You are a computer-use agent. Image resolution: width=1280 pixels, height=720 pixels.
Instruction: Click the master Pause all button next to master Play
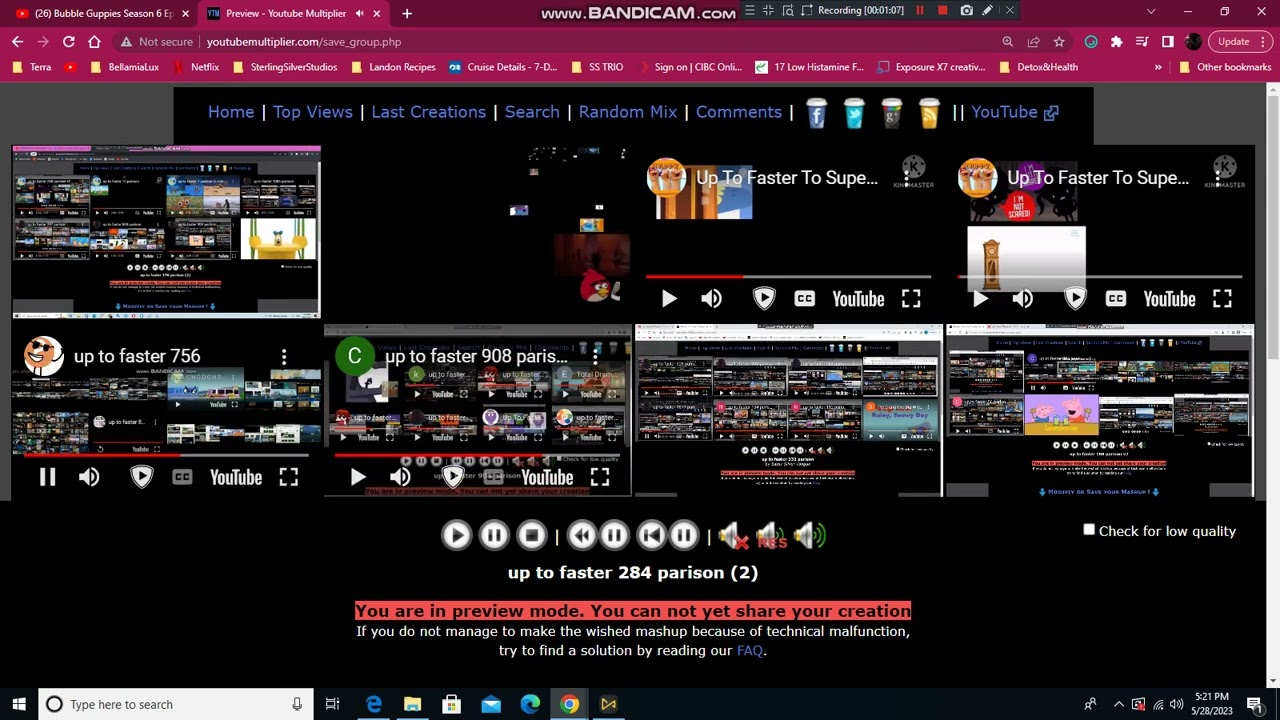tap(494, 535)
